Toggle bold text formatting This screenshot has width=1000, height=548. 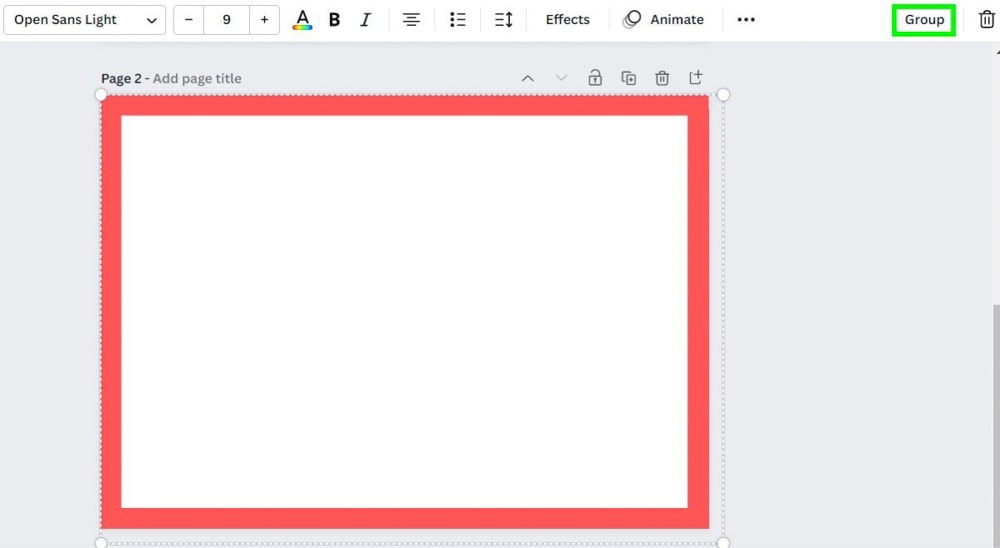(x=334, y=20)
